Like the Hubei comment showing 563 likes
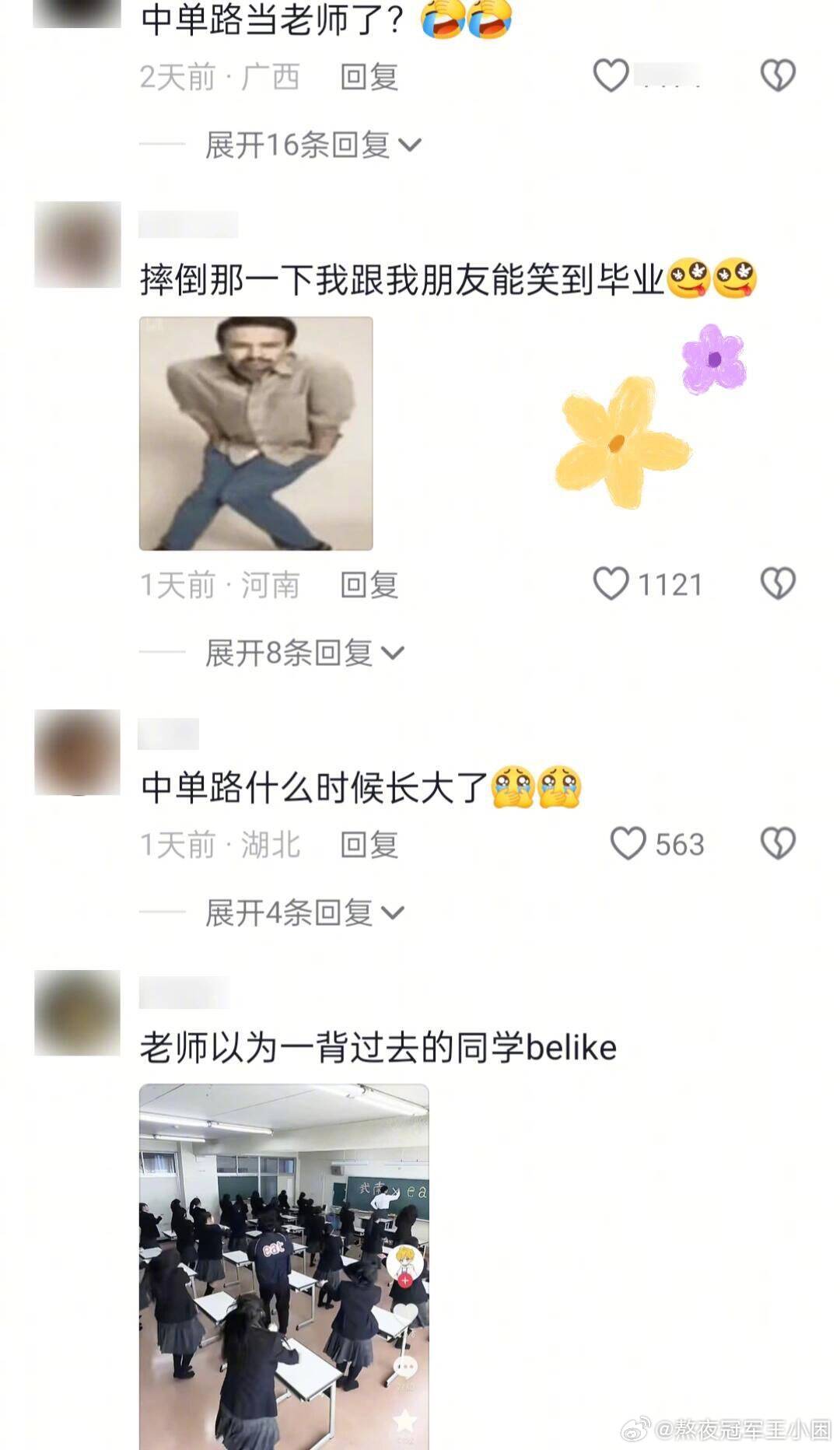Screen dimensions: 840x1450 pos(628,843)
